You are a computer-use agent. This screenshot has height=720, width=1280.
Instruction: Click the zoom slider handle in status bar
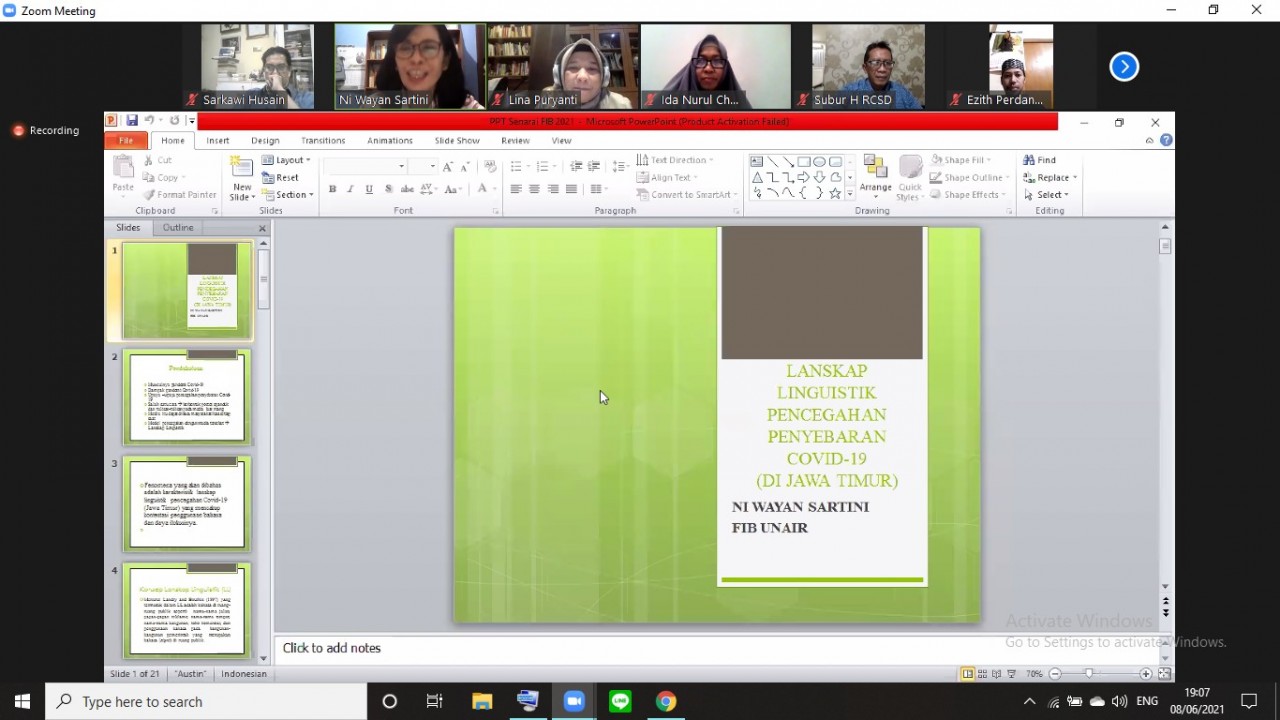click(x=1089, y=674)
